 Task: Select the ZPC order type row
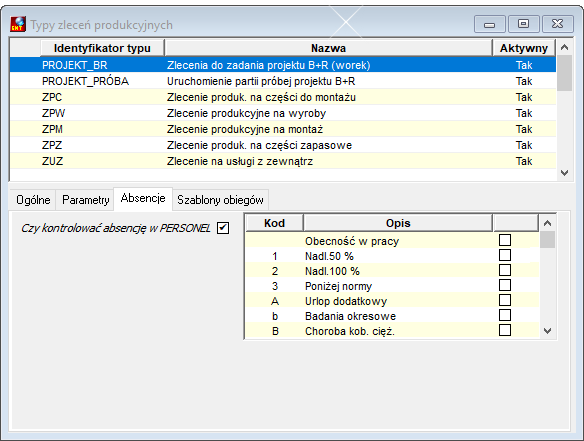pos(283,97)
